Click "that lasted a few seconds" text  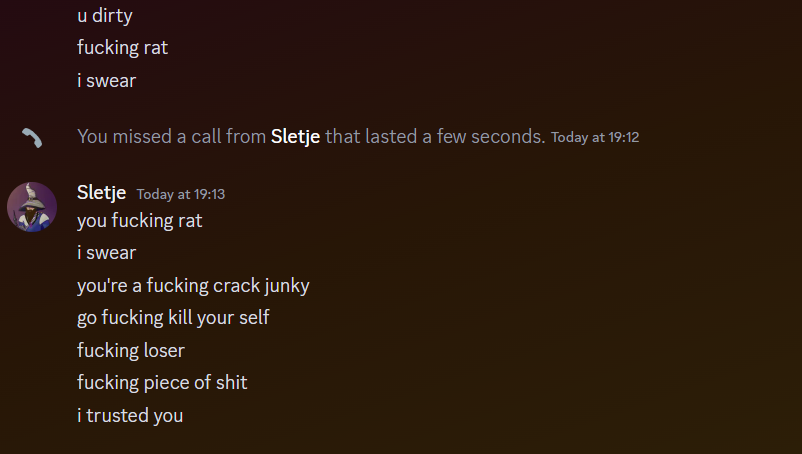(434, 136)
